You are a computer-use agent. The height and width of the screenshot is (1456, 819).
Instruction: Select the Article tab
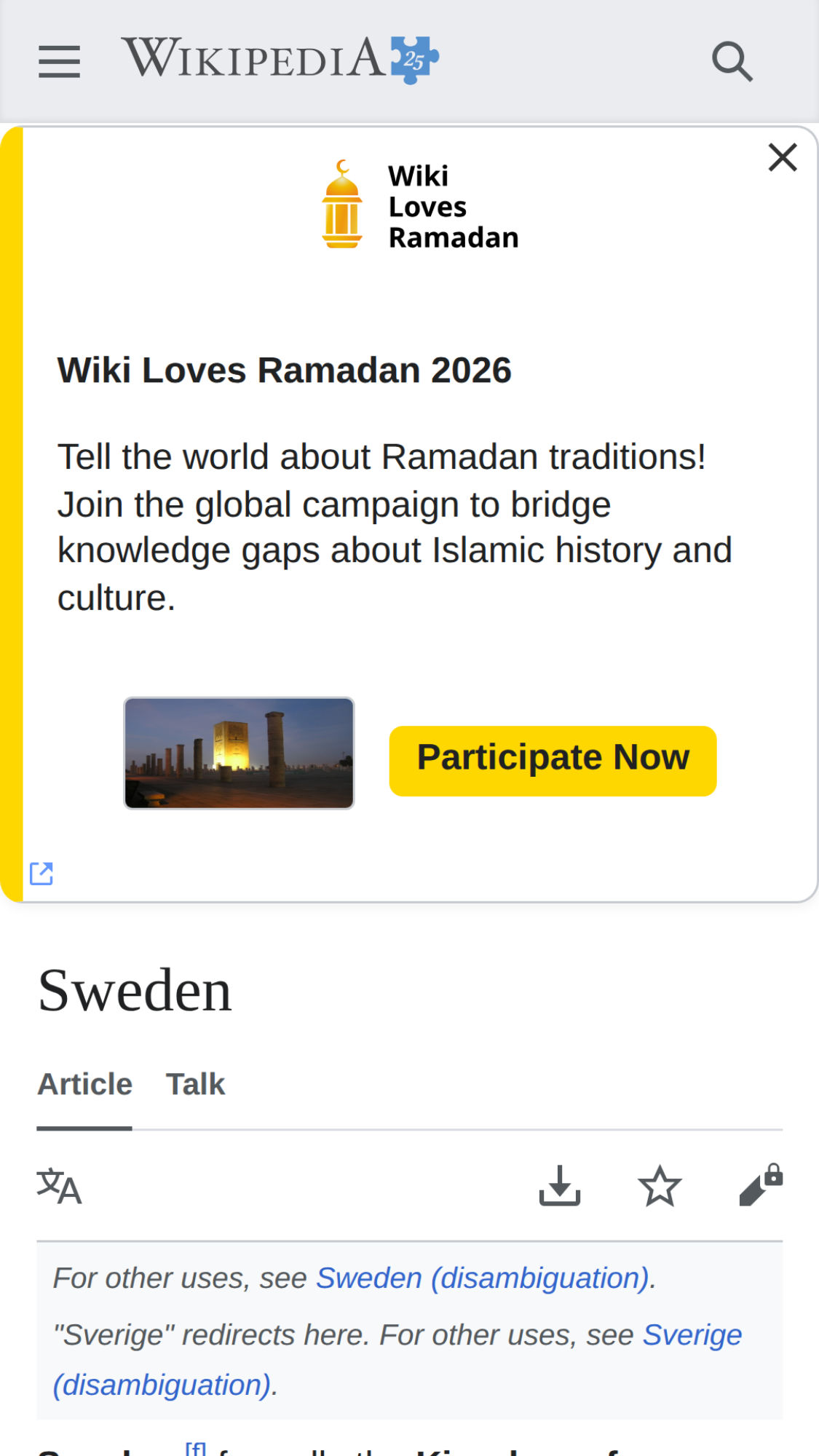coord(84,1084)
